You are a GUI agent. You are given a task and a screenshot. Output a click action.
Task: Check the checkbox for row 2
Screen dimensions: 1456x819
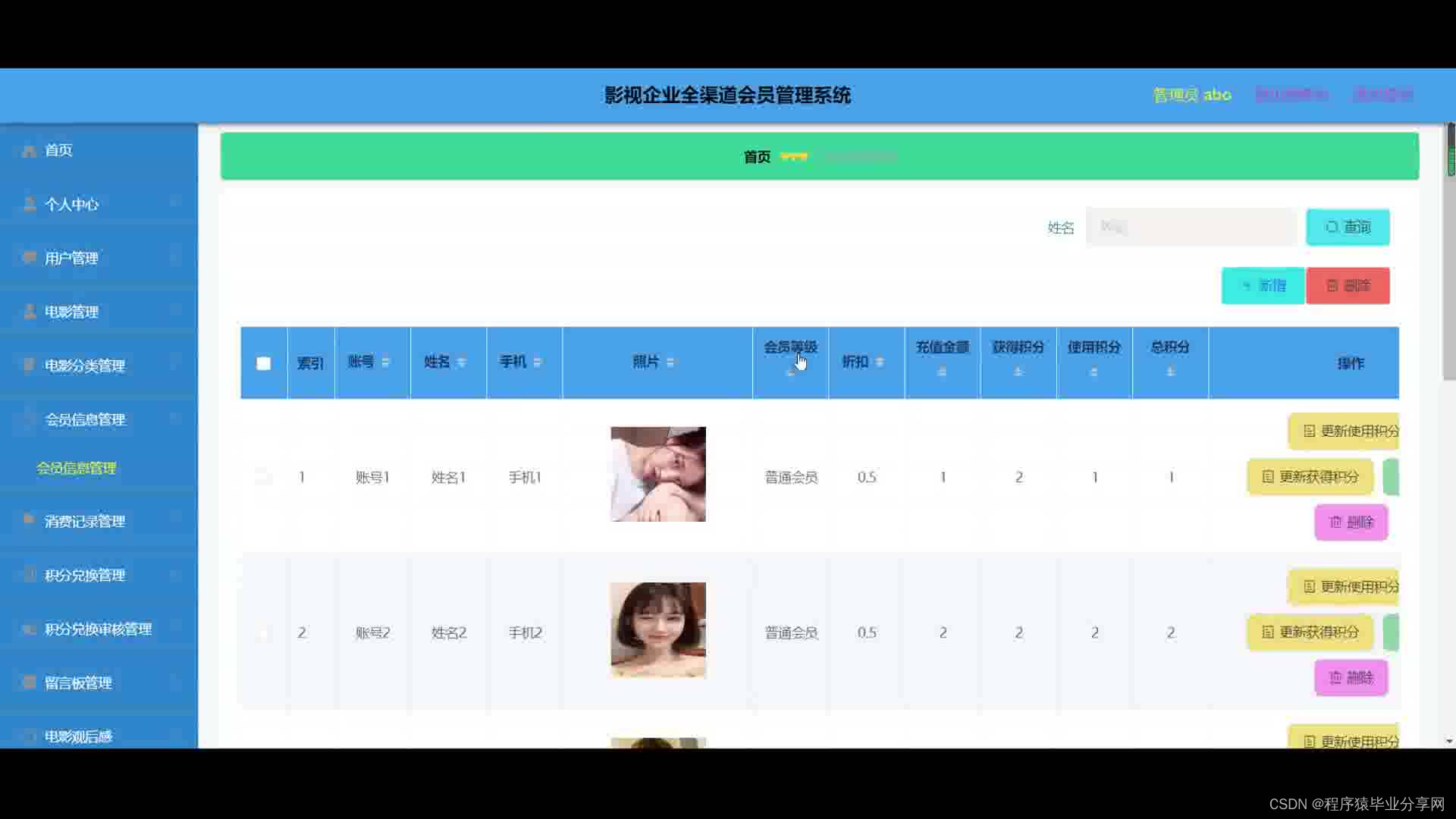(x=263, y=632)
